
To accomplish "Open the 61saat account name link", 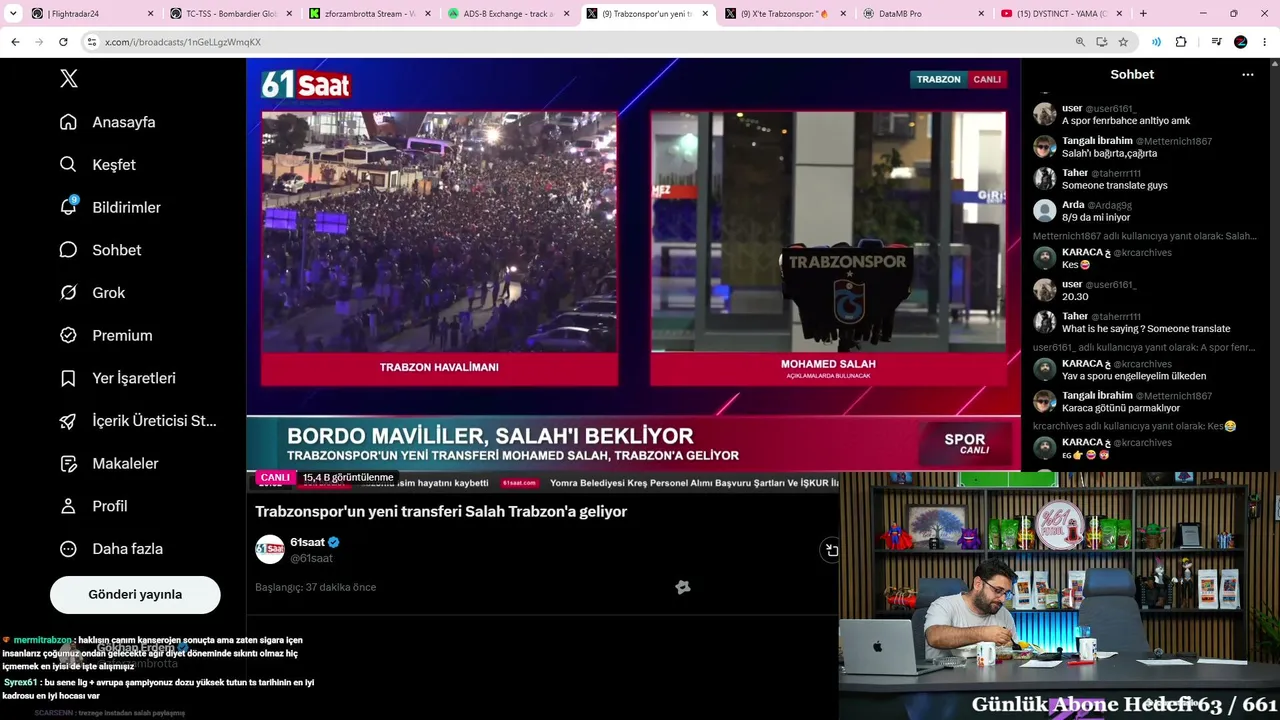I will point(307,542).
